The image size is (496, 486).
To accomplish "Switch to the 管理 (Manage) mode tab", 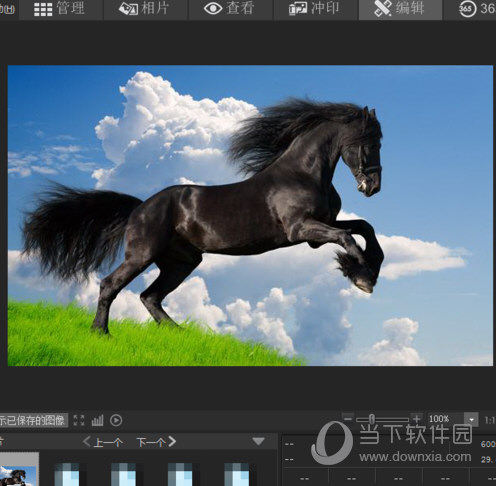I will coord(60,9).
